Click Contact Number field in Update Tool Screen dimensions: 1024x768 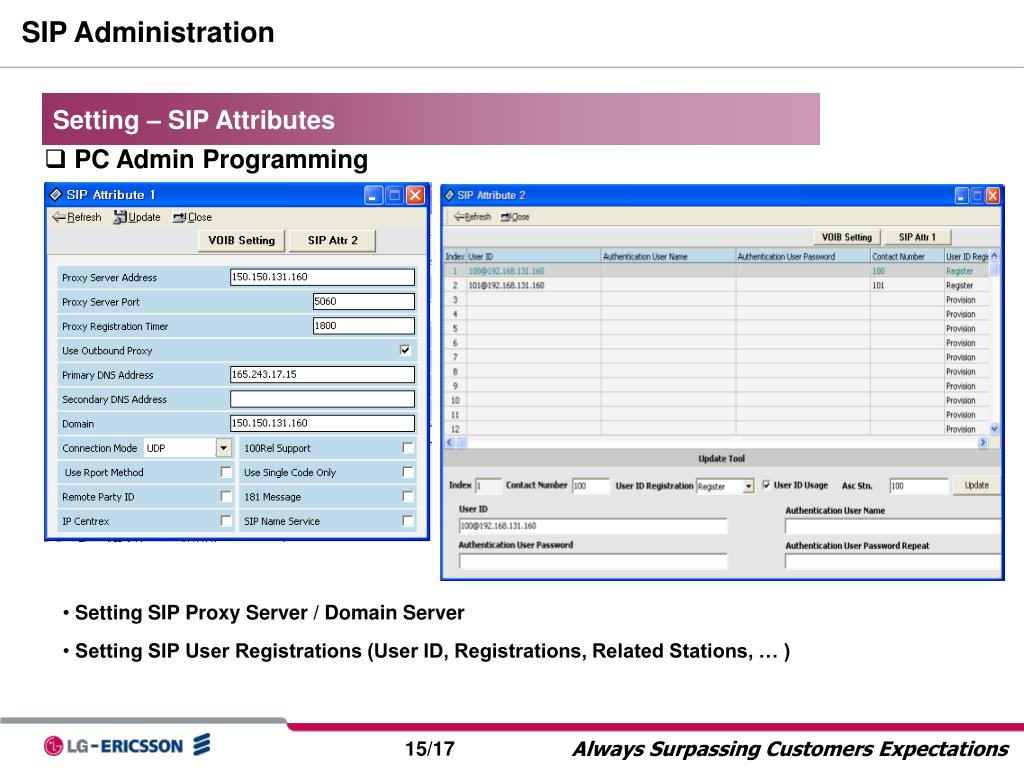click(590, 486)
